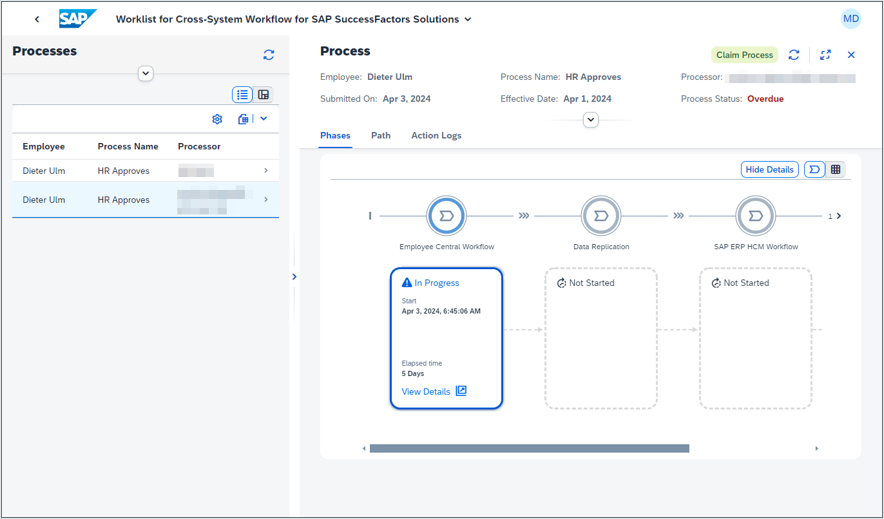Screen dimensions: 884x519
Task: Click the Overdue process status text
Action: pos(765,99)
